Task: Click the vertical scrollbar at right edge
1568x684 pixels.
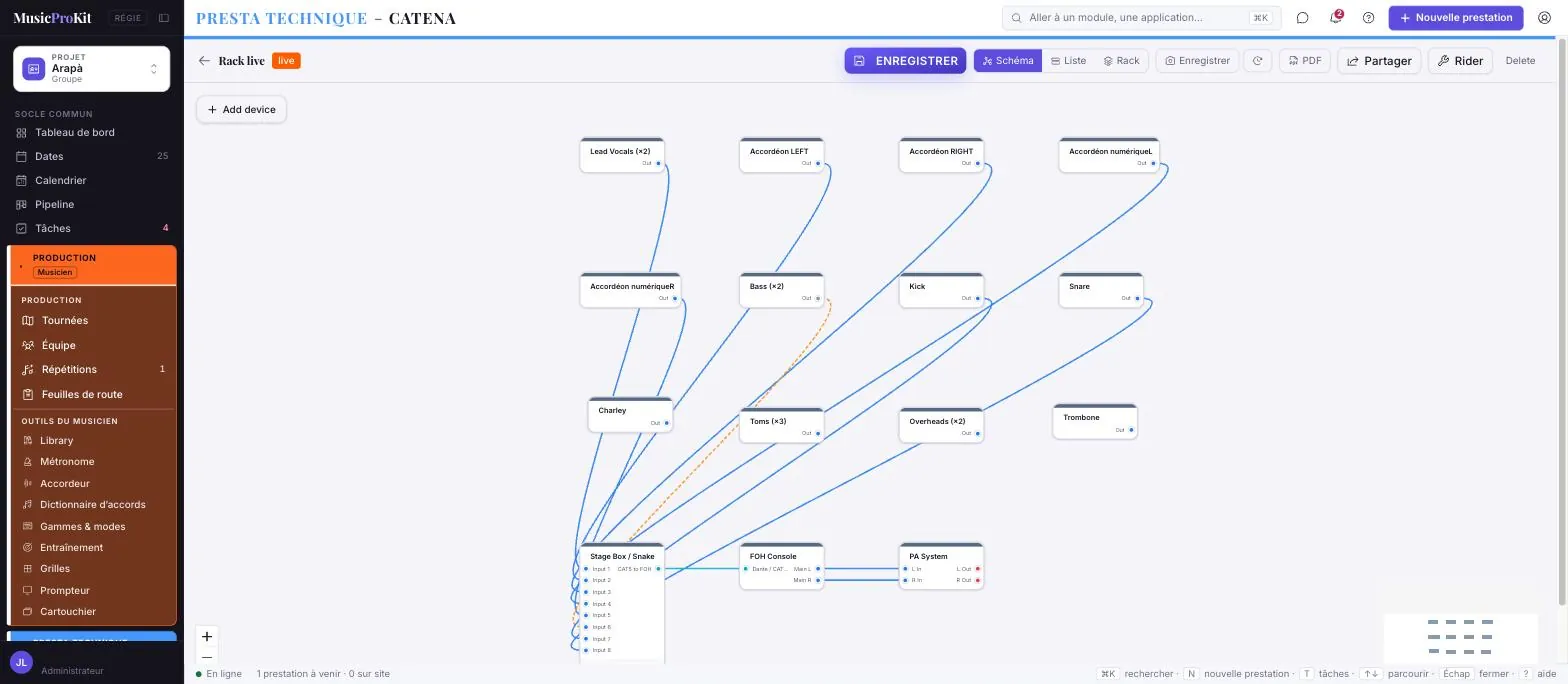Action: [1562, 320]
